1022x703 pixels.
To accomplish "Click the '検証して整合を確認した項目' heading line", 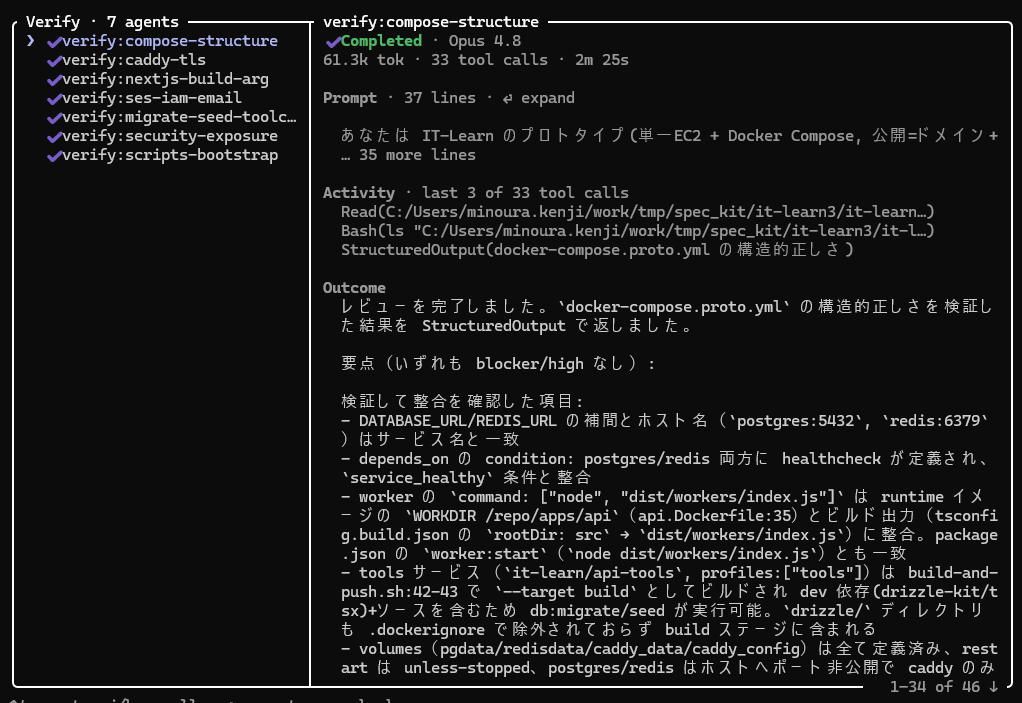I will click(x=463, y=401).
